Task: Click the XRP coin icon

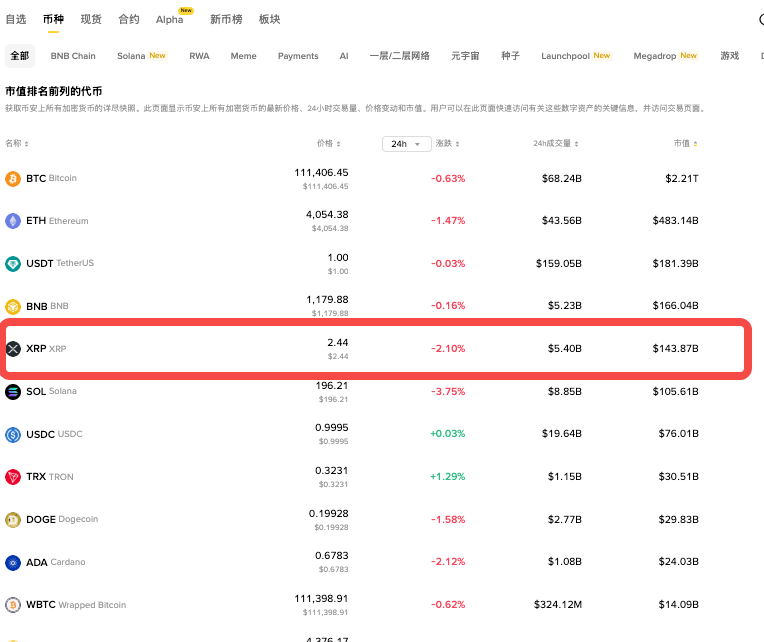Action: 13,349
